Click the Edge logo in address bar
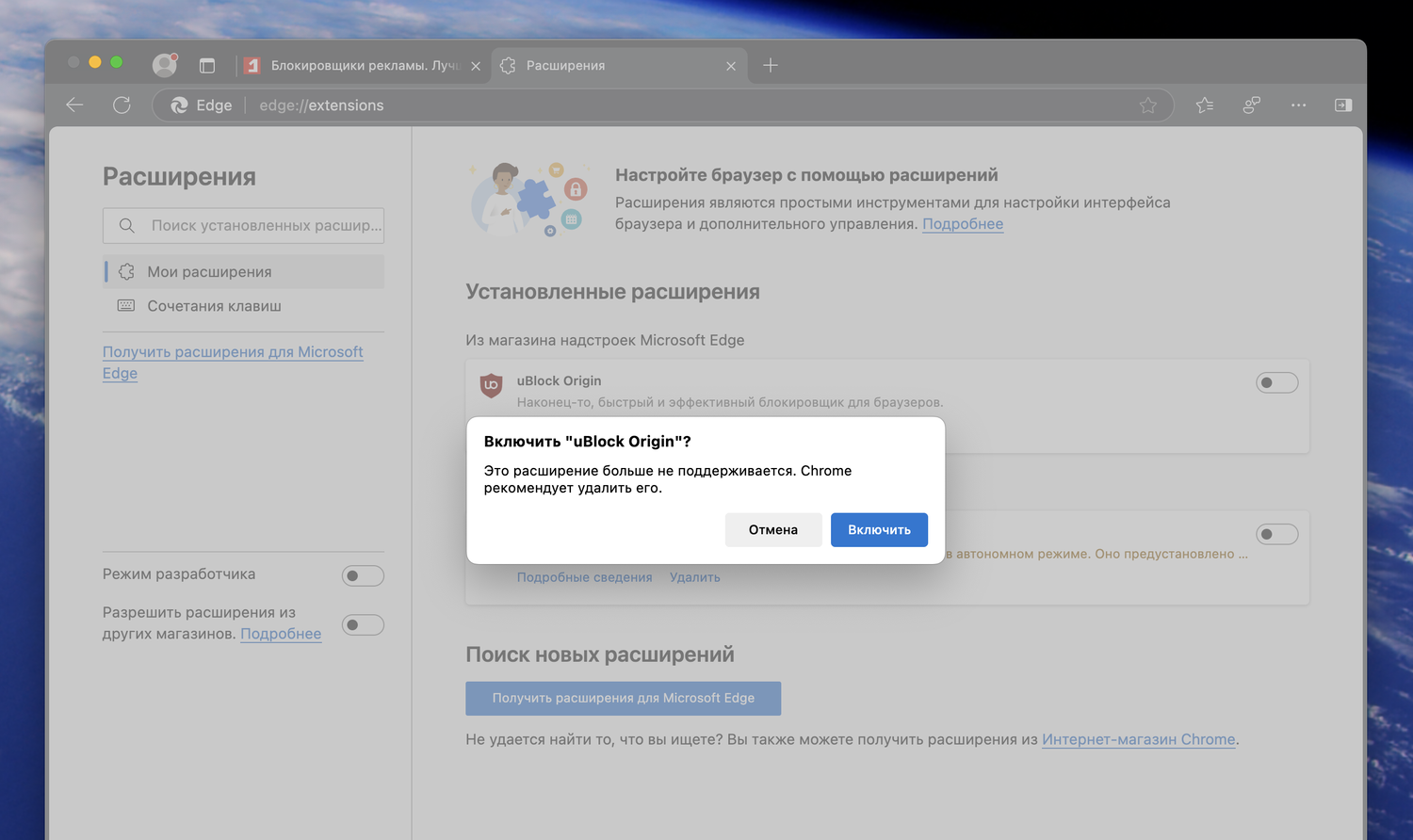This screenshot has height=840, width=1413. [x=179, y=105]
